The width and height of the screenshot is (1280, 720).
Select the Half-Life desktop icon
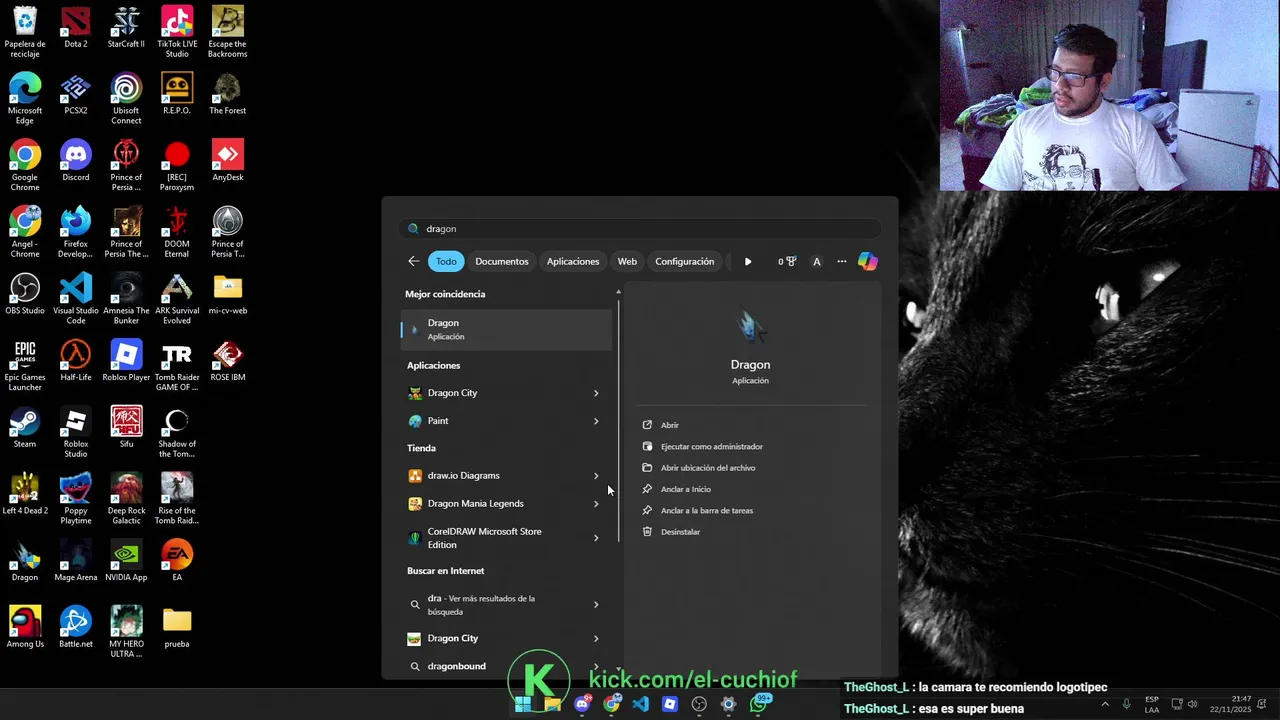[x=75, y=362]
